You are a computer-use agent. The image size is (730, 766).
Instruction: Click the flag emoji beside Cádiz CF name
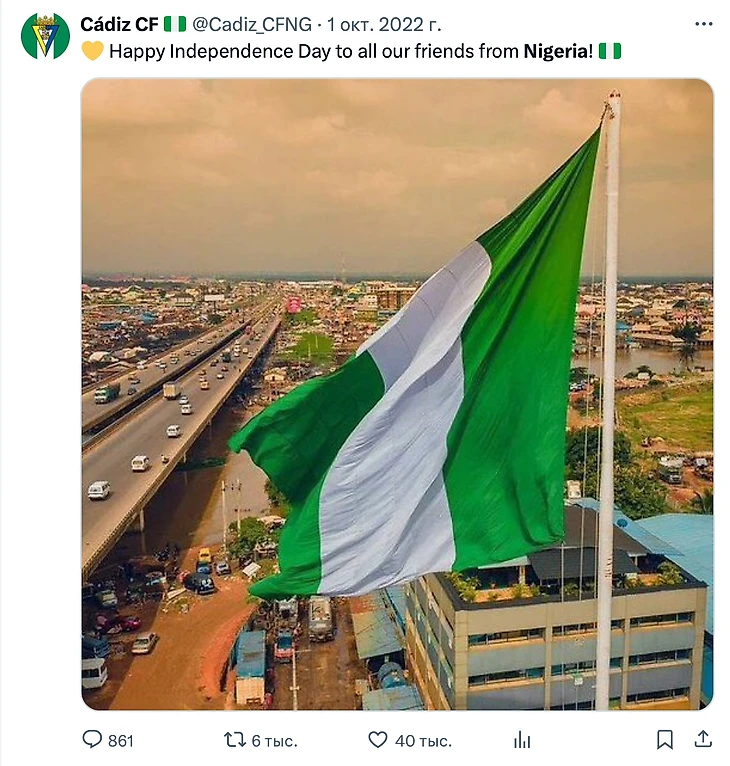(175, 24)
